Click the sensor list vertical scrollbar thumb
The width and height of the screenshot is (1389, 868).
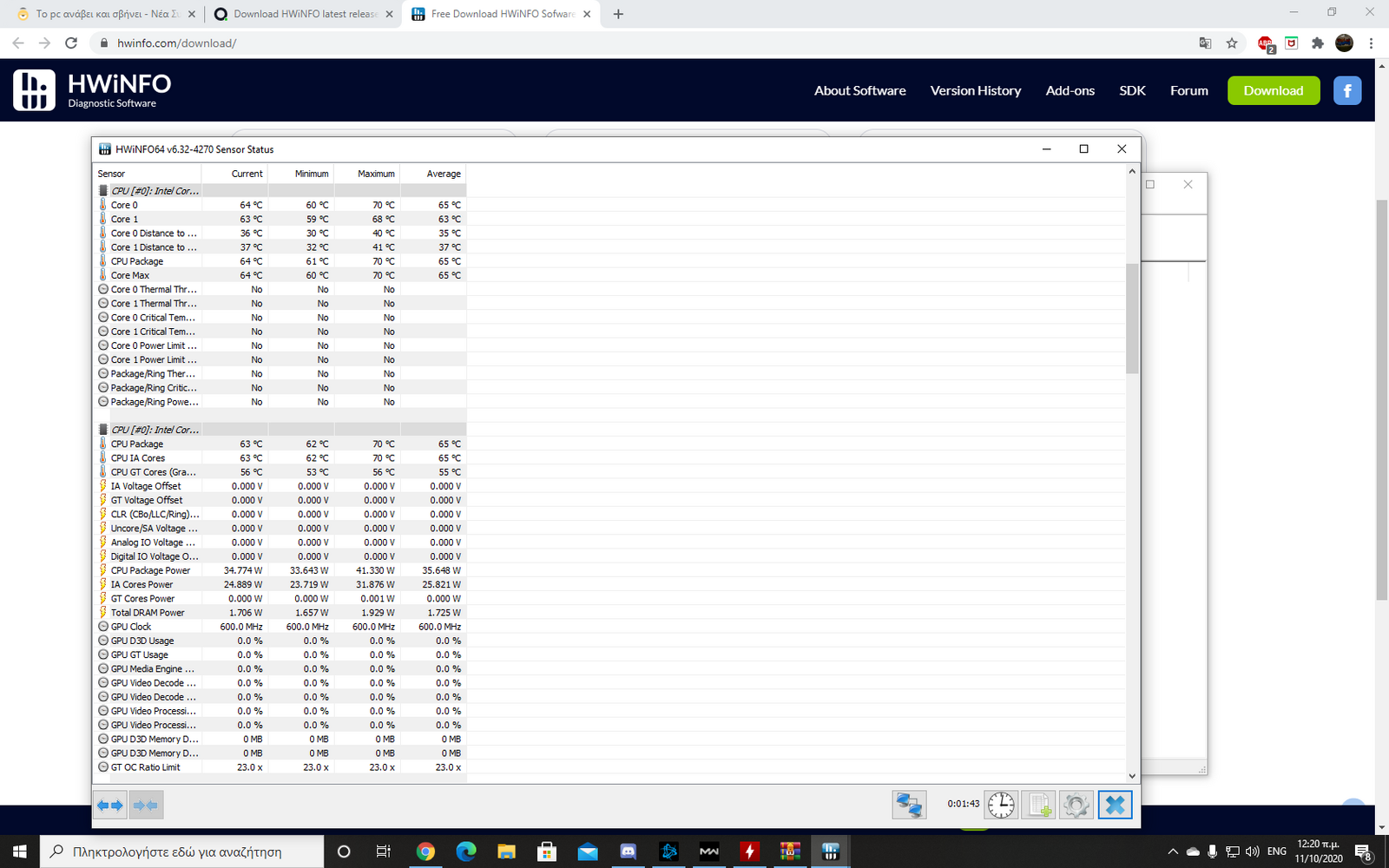pyautogui.click(x=1131, y=319)
